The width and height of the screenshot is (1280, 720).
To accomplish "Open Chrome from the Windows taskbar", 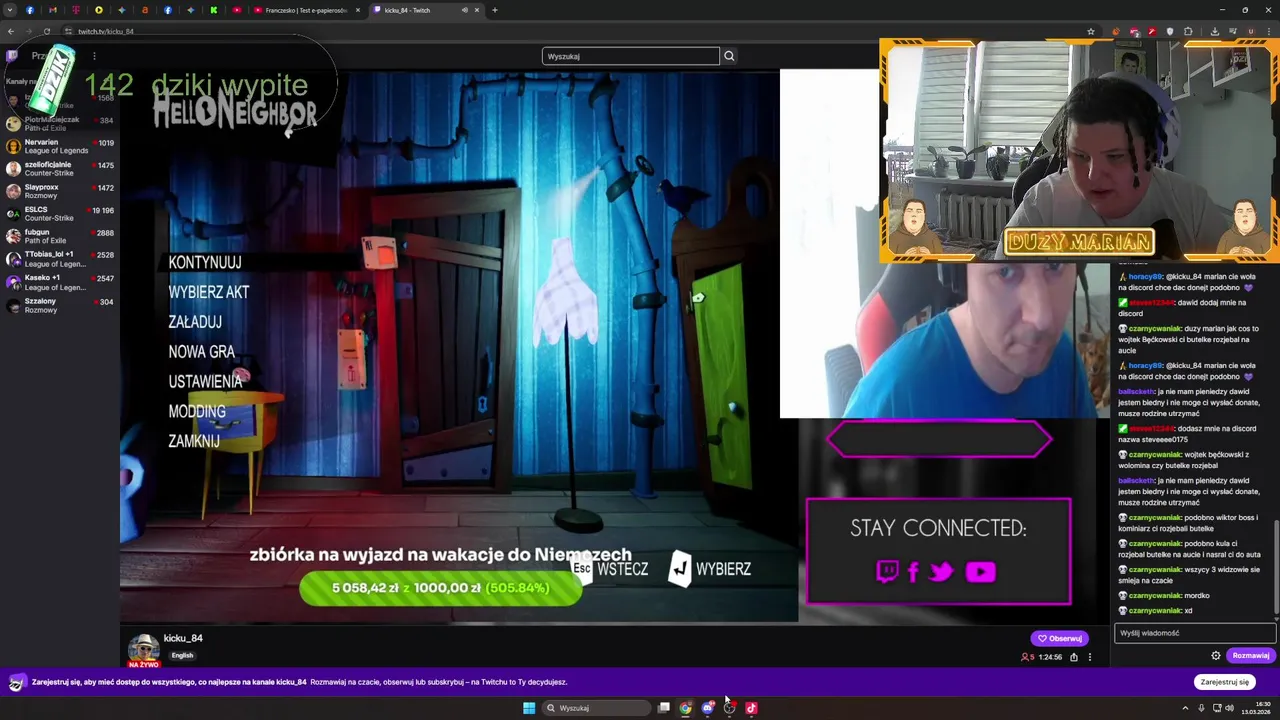I will 685,708.
